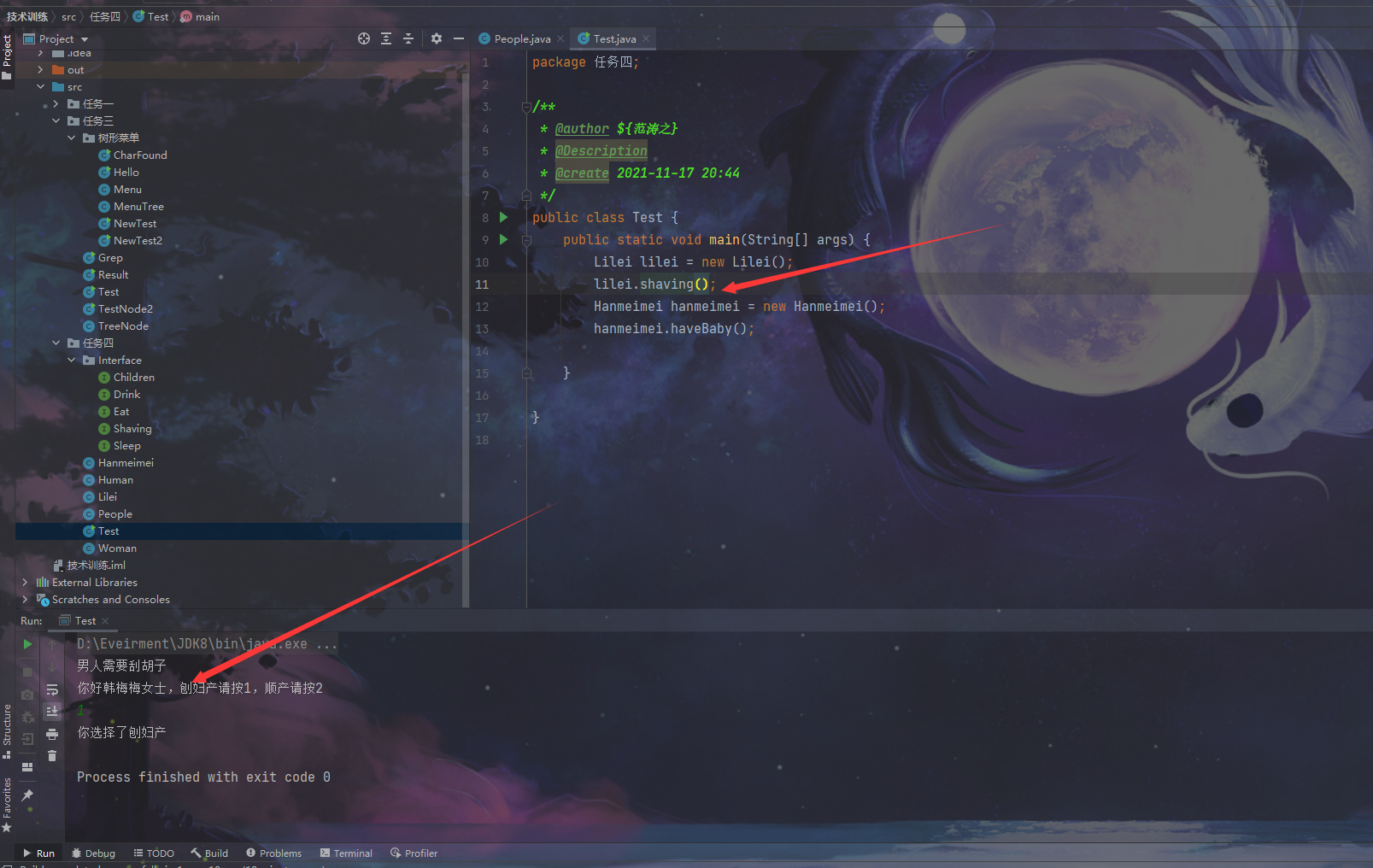
Task: Click the Collapse All icon in Project toolbar
Action: (x=408, y=38)
